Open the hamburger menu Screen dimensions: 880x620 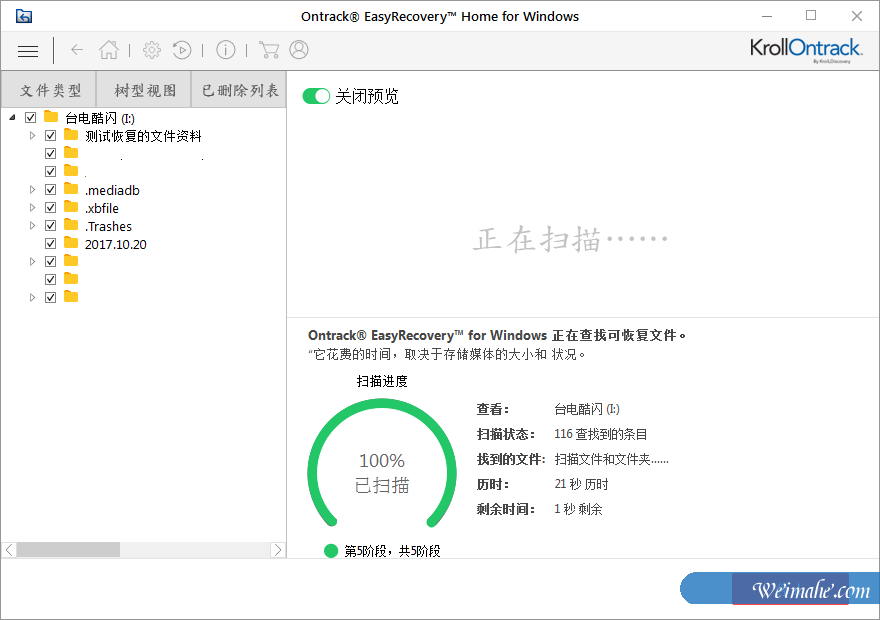(x=27, y=50)
